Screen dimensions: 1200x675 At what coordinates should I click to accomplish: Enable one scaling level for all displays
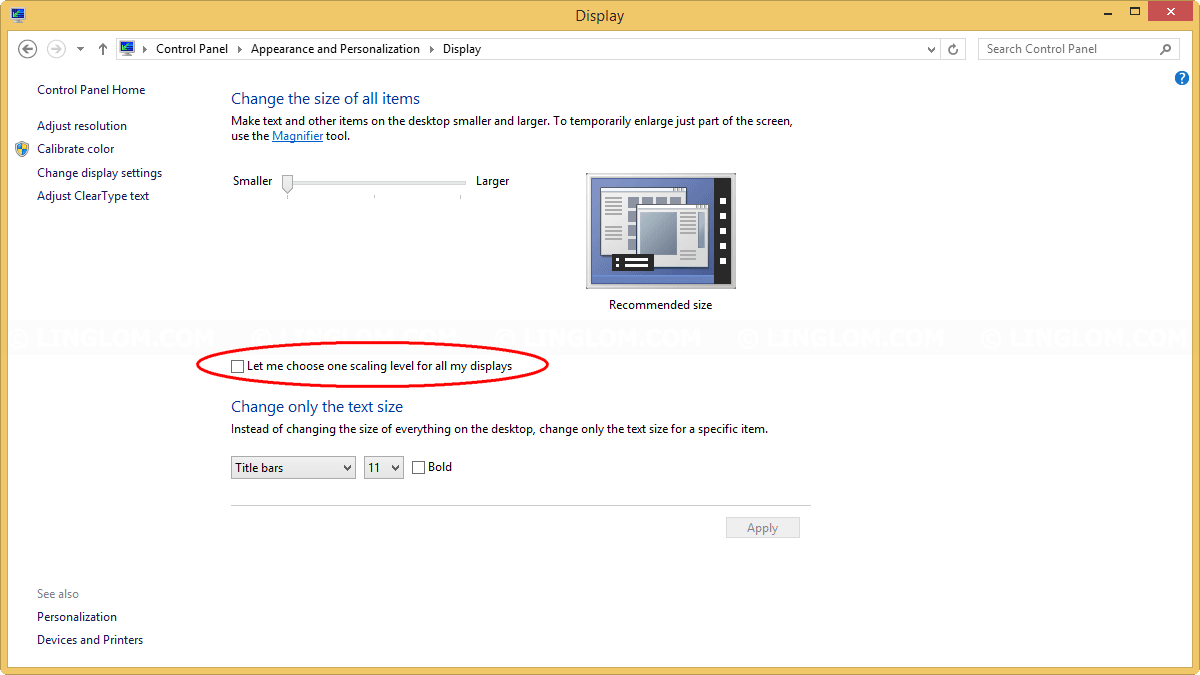[x=237, y=367]
